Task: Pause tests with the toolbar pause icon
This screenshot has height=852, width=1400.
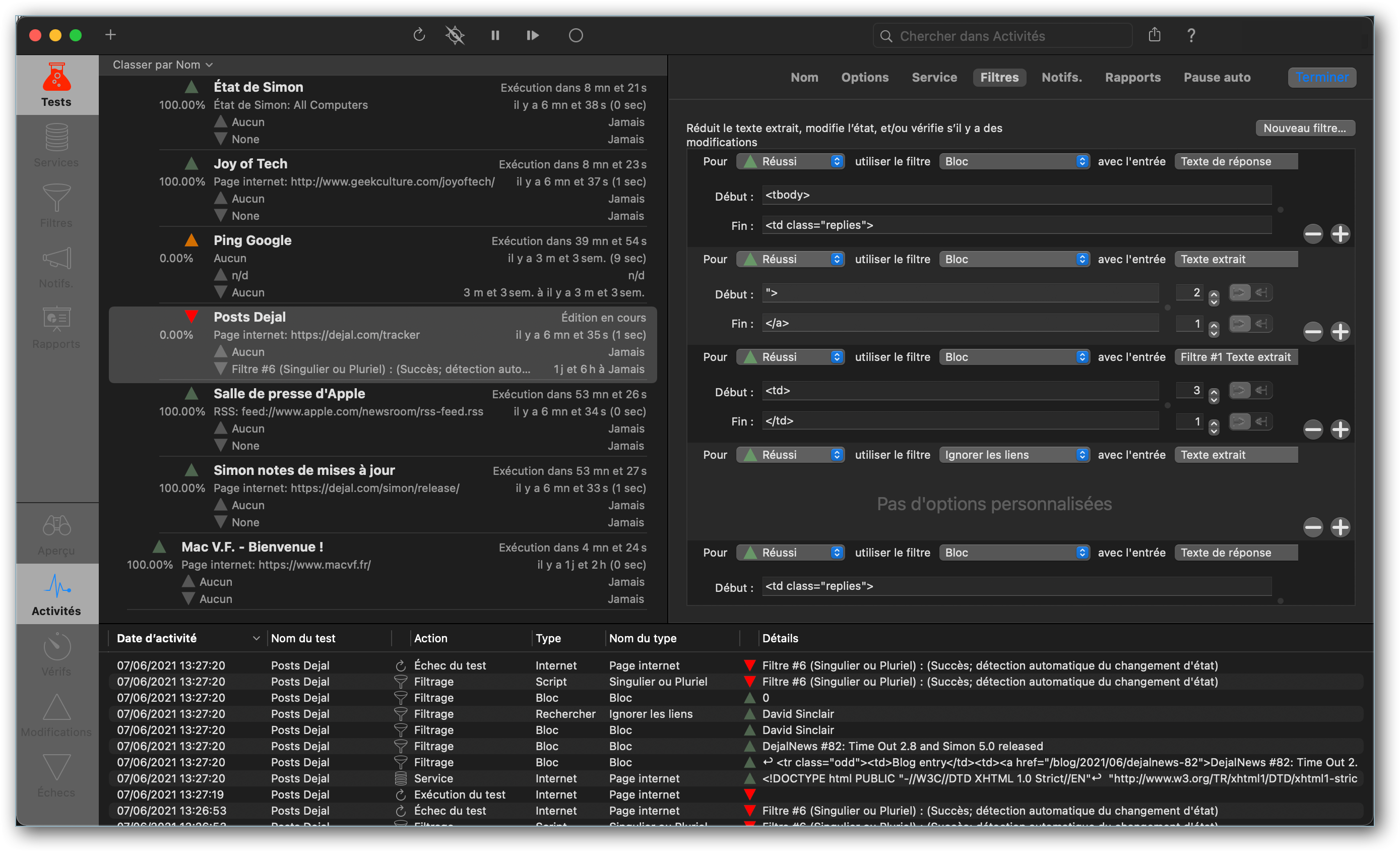Action: [495, 35]
